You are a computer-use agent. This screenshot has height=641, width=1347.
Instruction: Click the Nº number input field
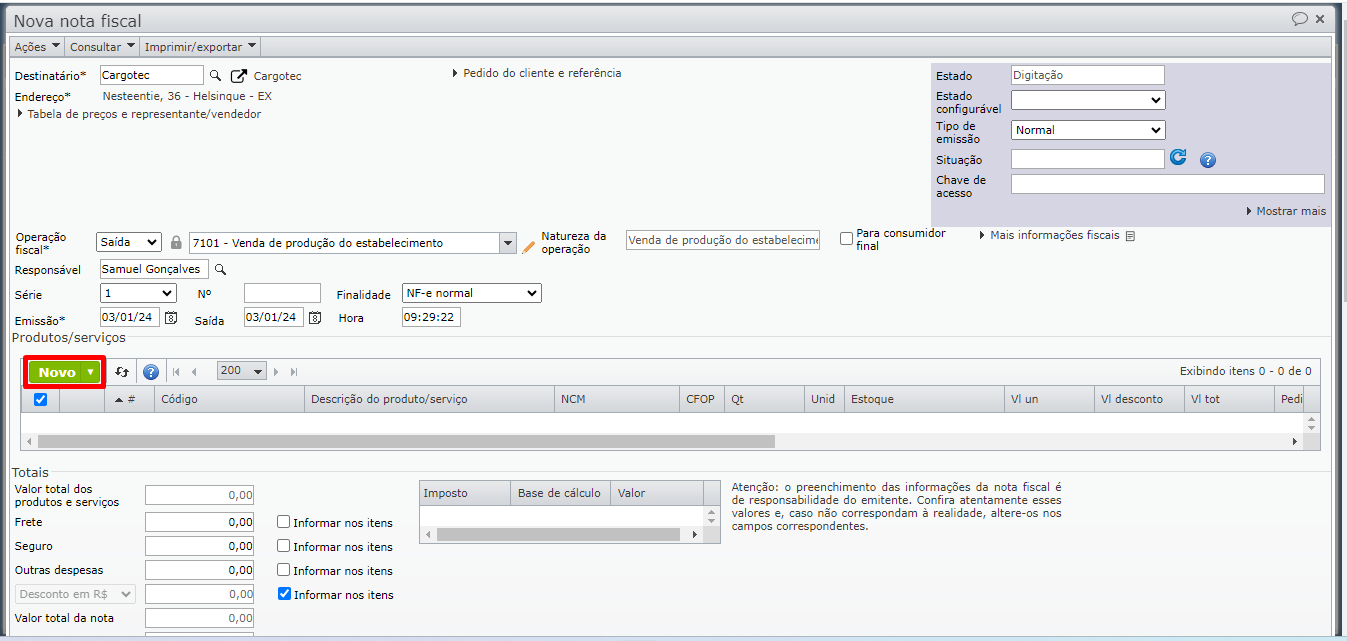coord(282,293)
